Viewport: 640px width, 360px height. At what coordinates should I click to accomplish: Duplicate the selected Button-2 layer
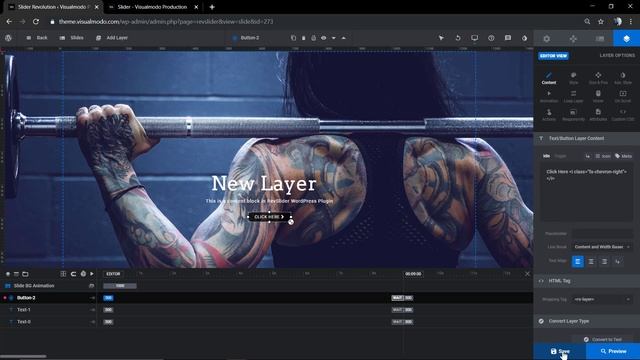click(293, 38)
